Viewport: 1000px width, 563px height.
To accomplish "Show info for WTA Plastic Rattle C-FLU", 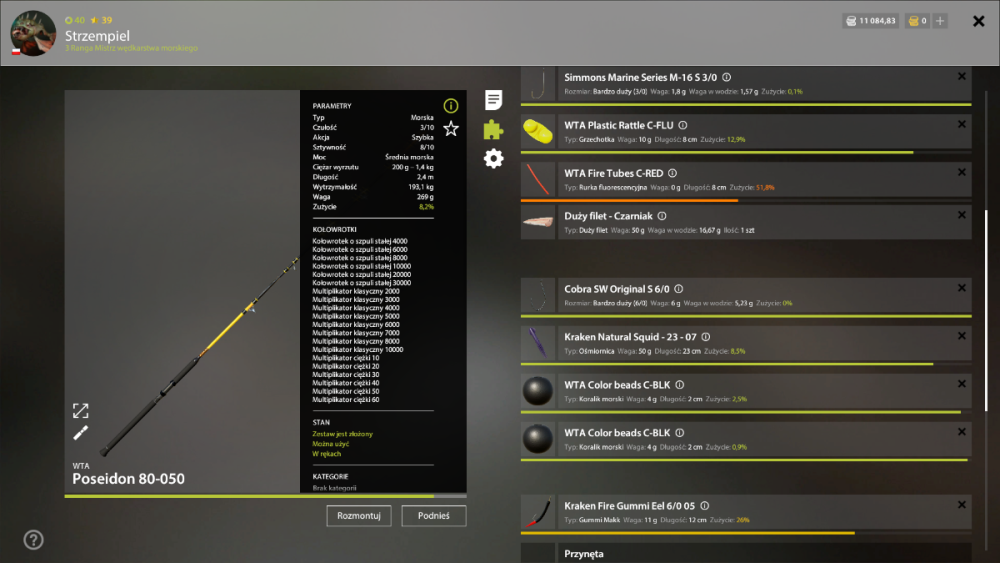I will pyautogui.click(x=682, y=126).
